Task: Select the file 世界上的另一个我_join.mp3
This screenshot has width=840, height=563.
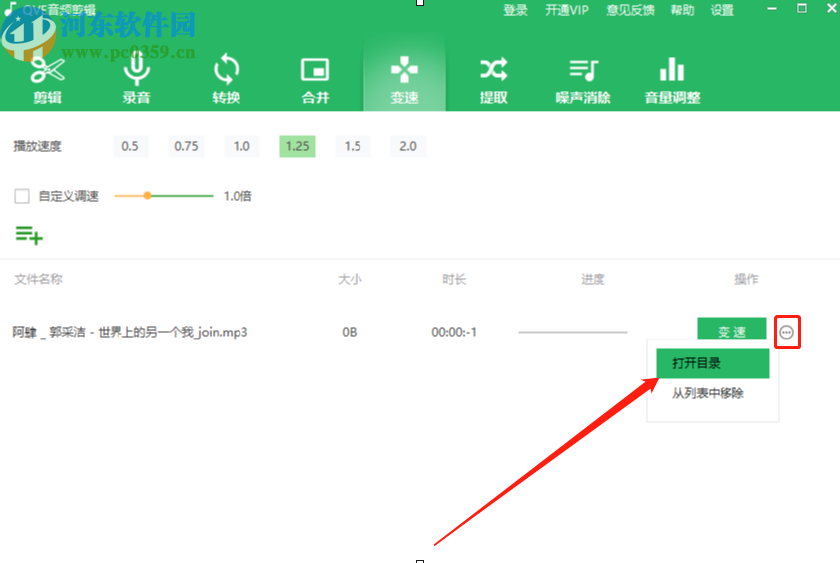Action: [130, 333]
